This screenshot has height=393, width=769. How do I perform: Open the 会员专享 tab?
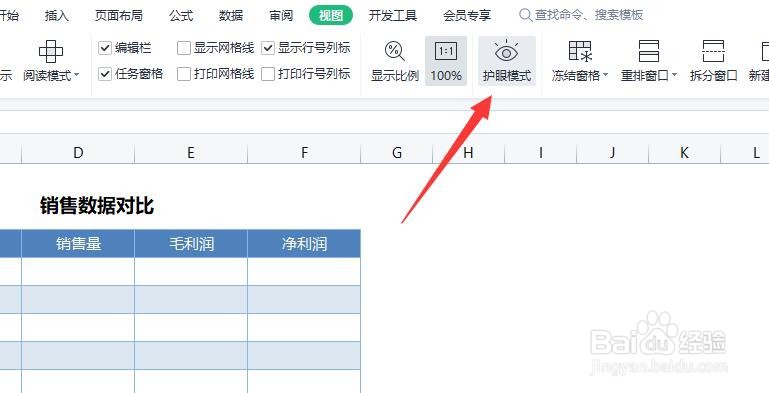click(467, 16)
